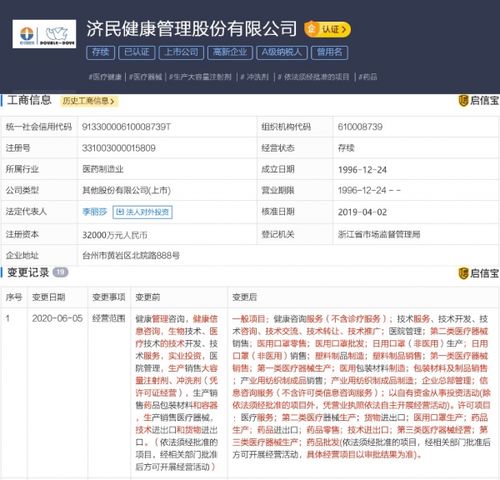Screen dimensions: 500x480
Task: Click the #生产大容量注射剂 hashtag
Action: (200, 77)
